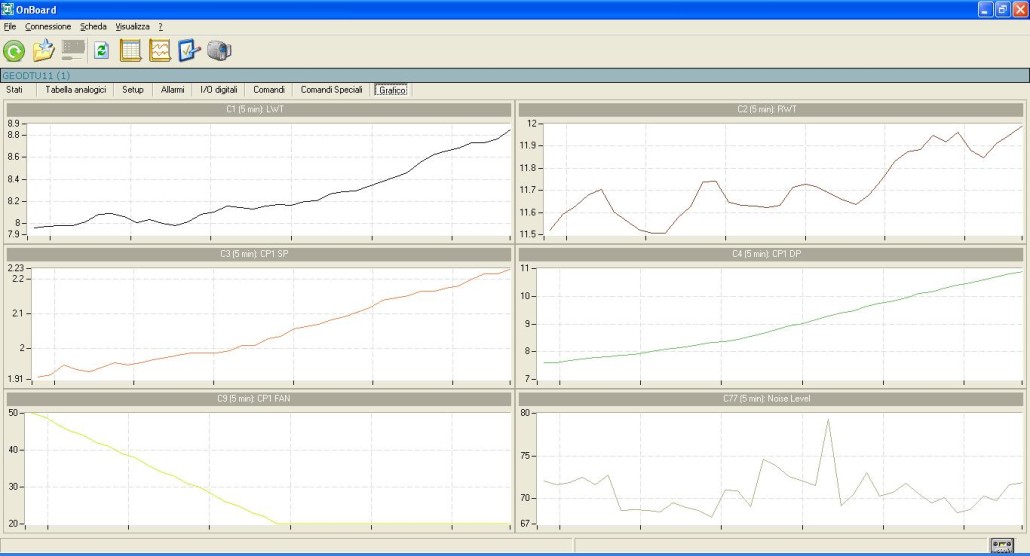Open the table view toolbar icon

tap(131, 51)
